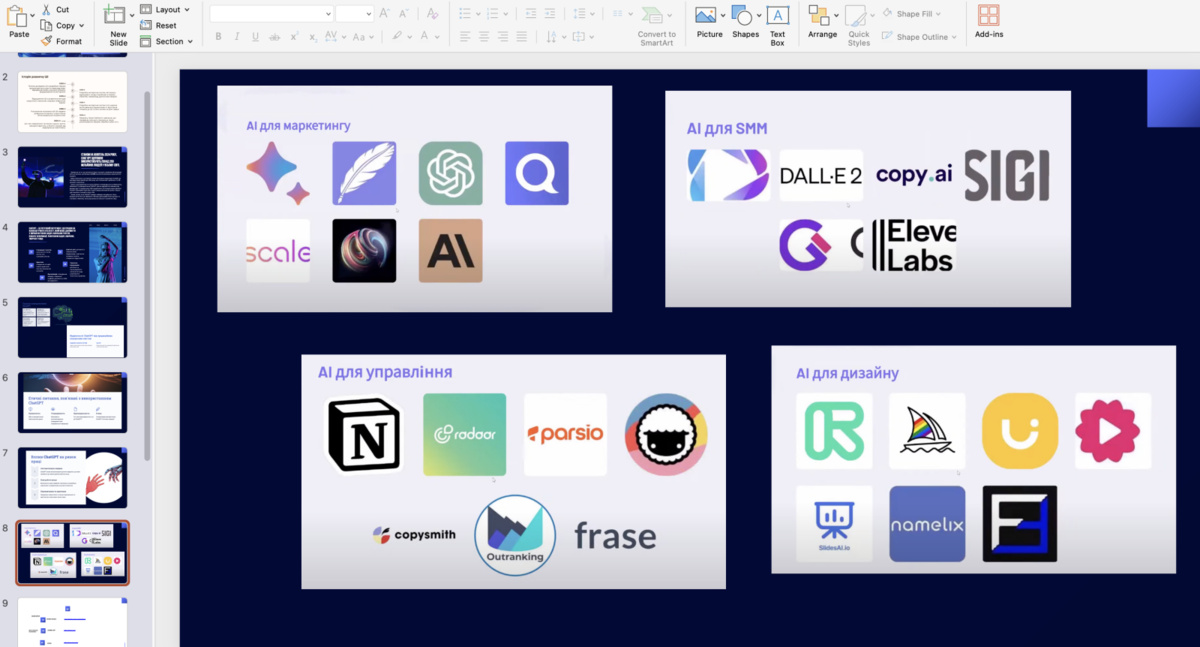Open the Shape Outline dropdown
Viewport: 1200px width, 647px height.
click(918, 37)
